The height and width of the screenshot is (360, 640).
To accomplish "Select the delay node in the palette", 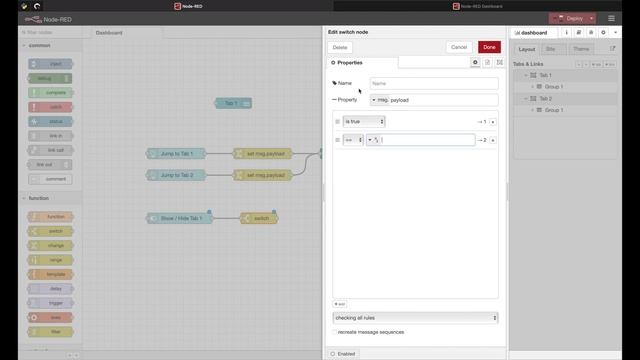I will click(50, 289).
